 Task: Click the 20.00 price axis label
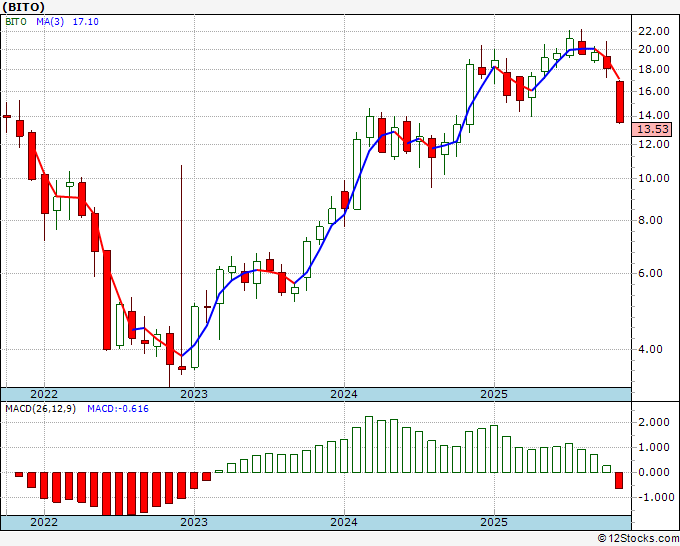click(654, 49)
